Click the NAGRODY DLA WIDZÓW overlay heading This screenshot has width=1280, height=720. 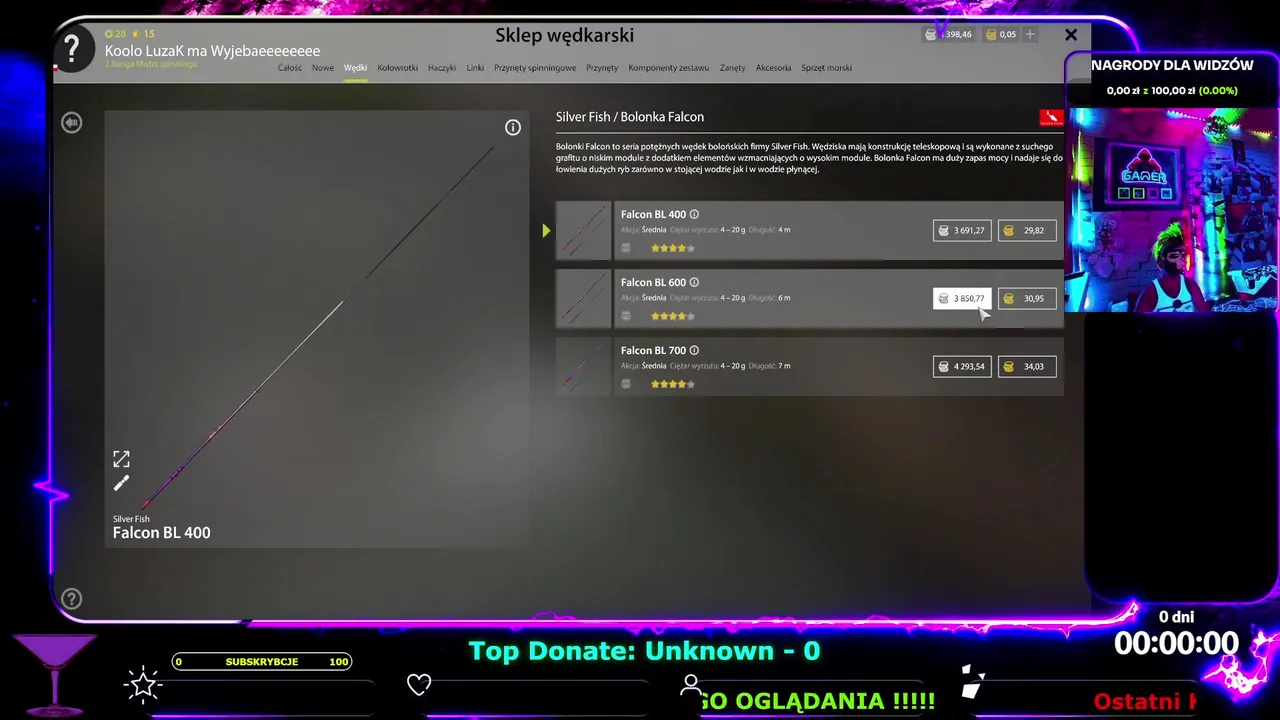click(1172, 65)
